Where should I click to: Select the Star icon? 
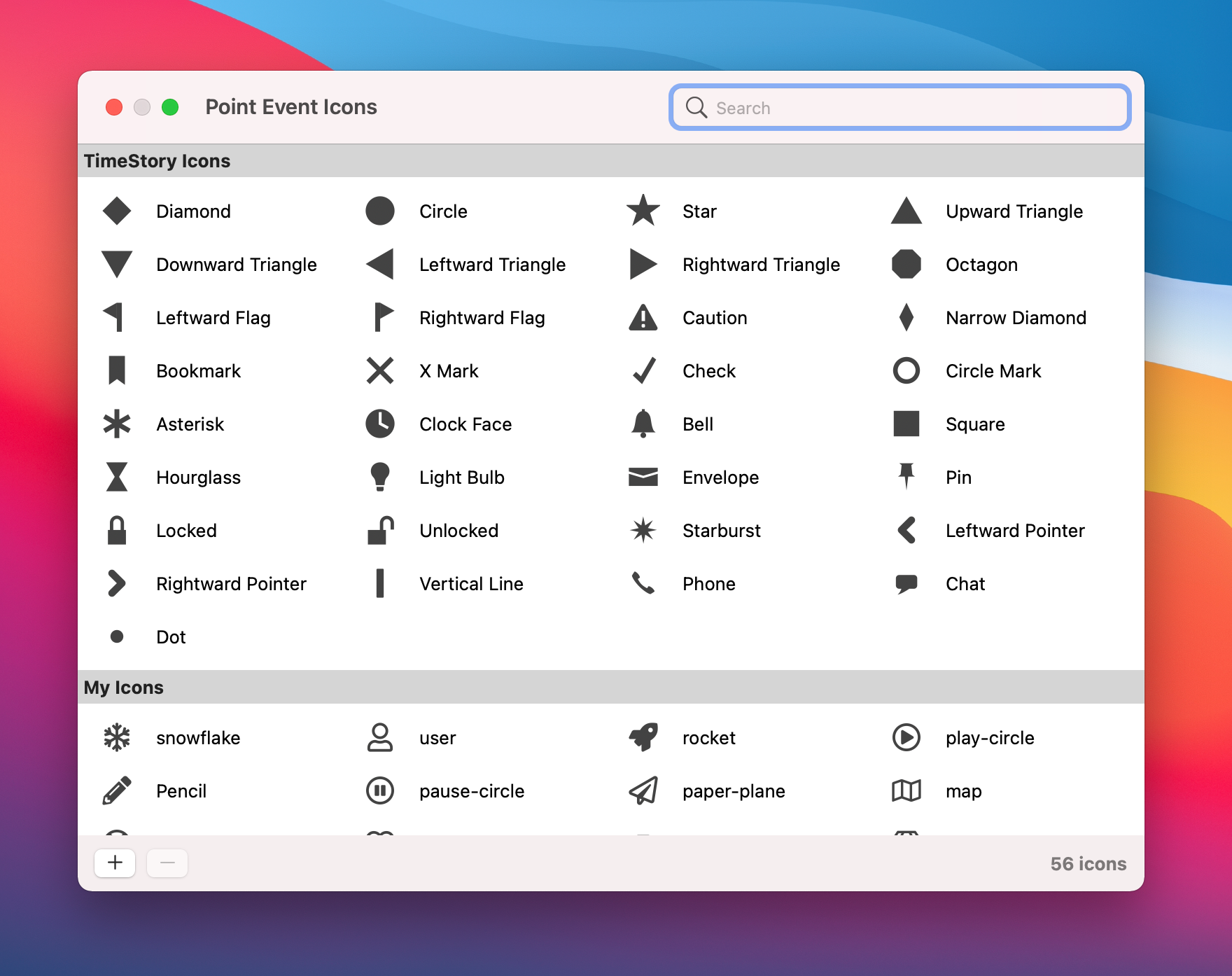642,211
